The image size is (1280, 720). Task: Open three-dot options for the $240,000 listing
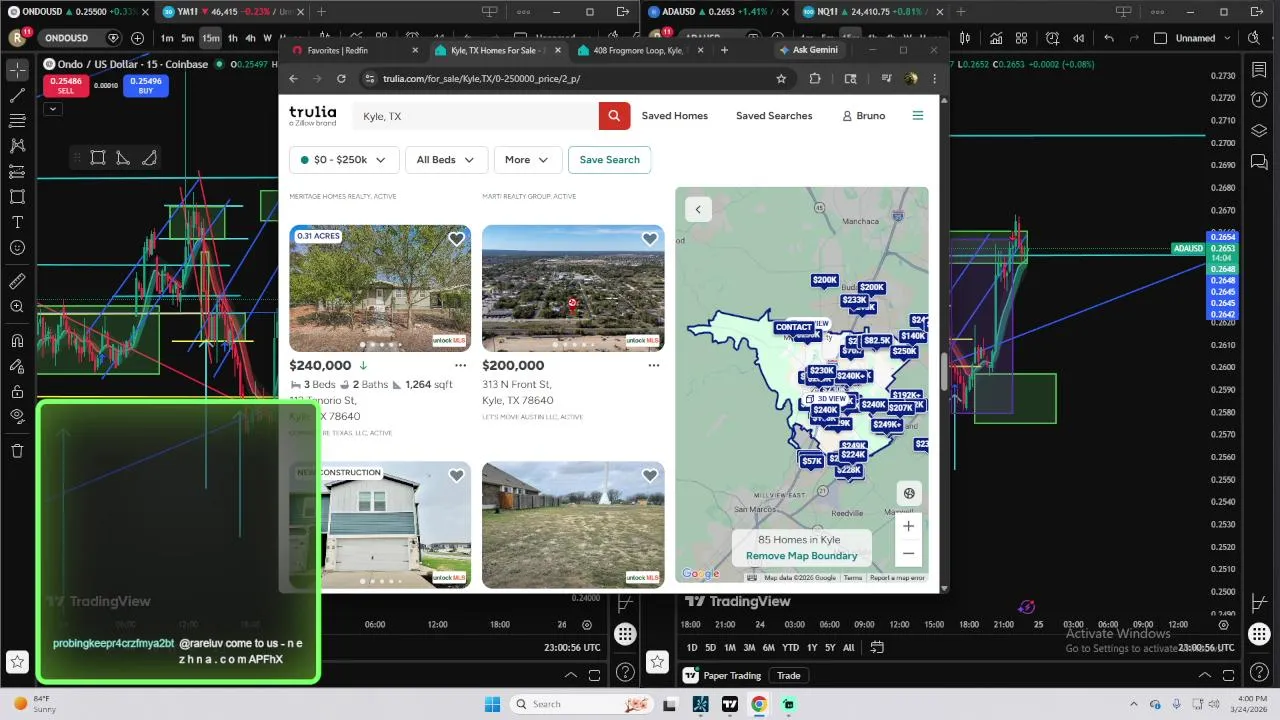click(460, 365)
